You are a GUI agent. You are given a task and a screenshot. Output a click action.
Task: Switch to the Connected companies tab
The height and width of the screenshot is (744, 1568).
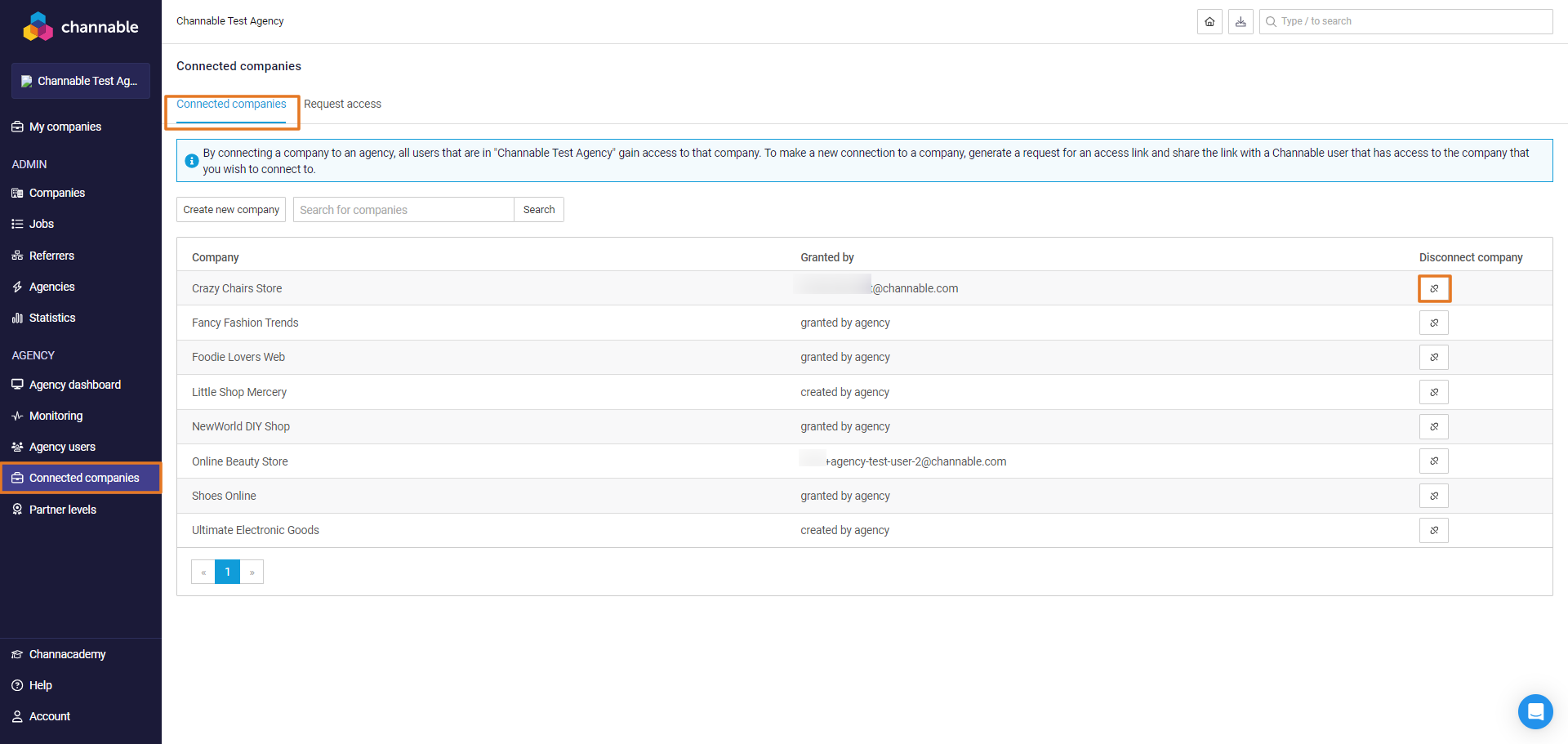pyautogui.click(x=231, y=105)
